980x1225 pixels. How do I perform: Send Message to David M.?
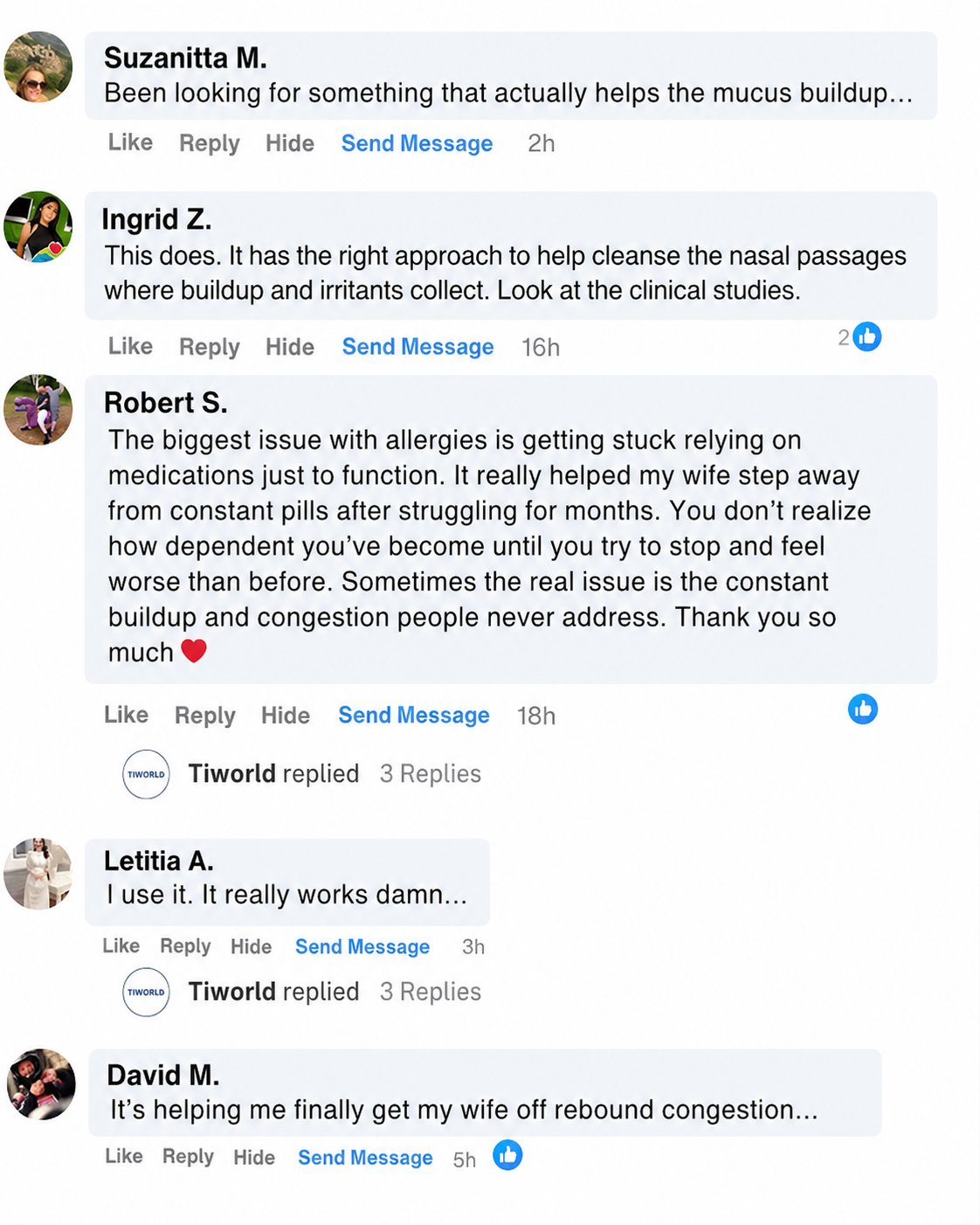pyautogui.click(x=365, y=1157)
